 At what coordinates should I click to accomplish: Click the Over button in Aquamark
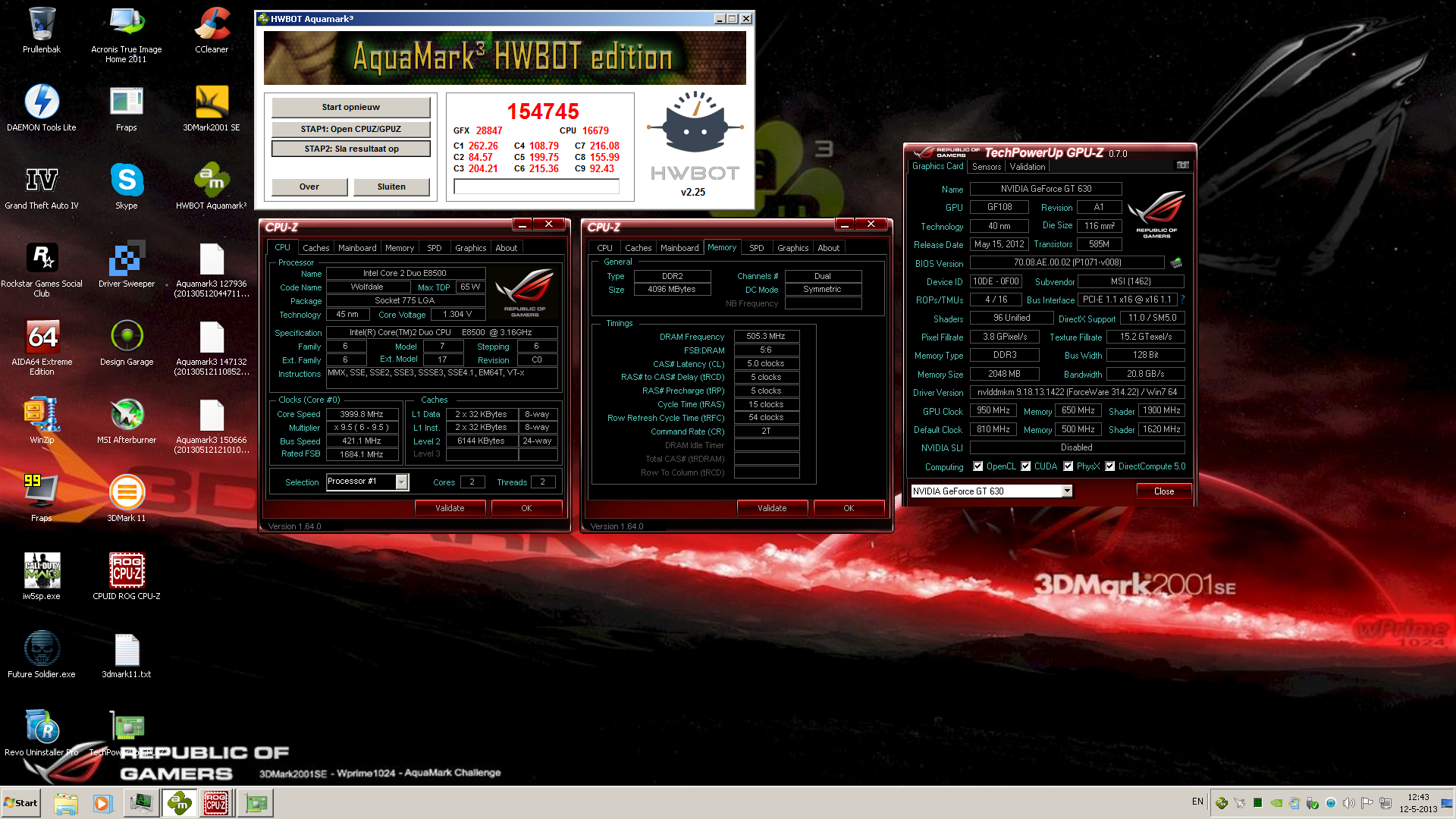pos(309,187)
